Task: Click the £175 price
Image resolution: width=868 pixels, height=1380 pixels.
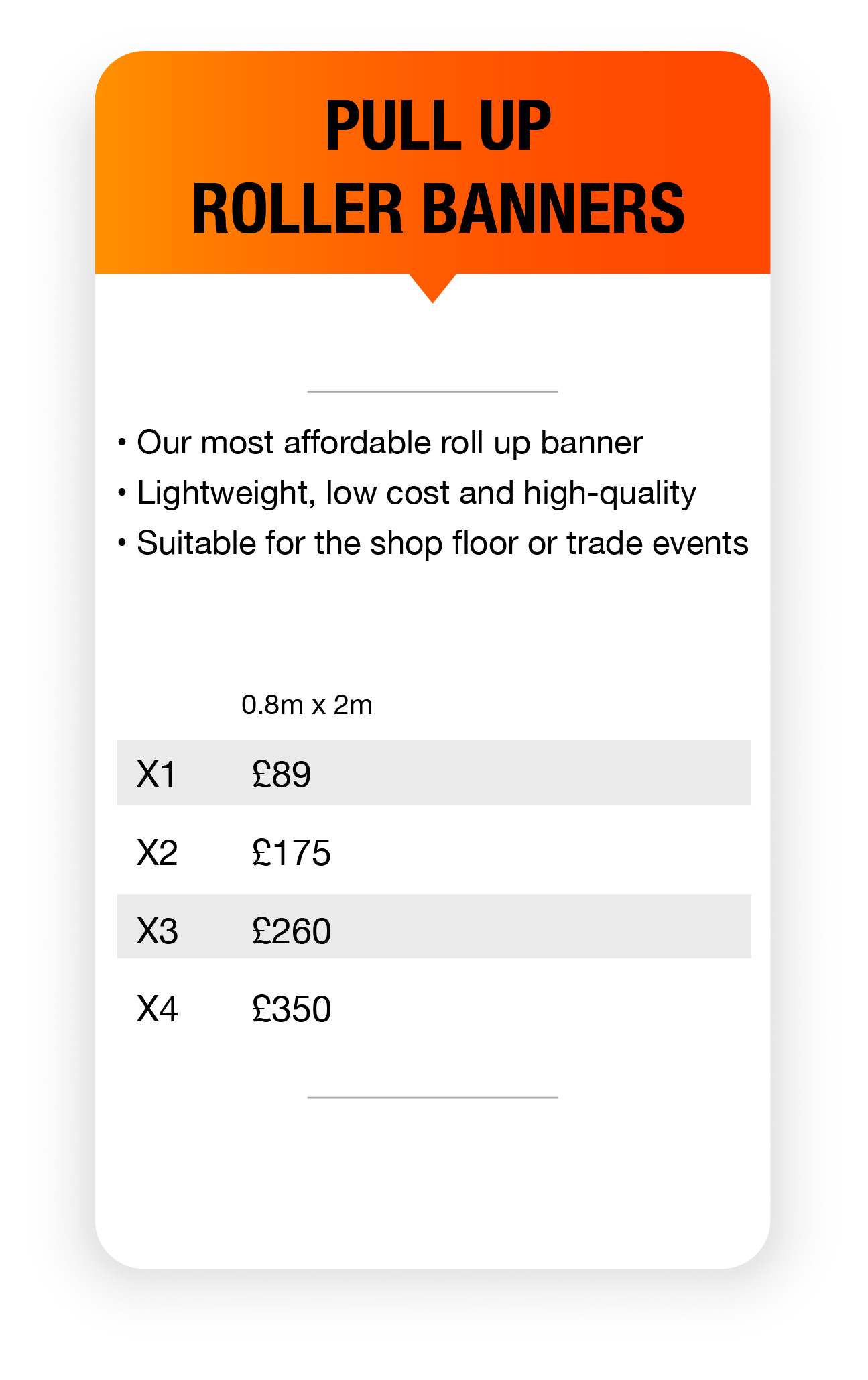Action: (292, 853)
